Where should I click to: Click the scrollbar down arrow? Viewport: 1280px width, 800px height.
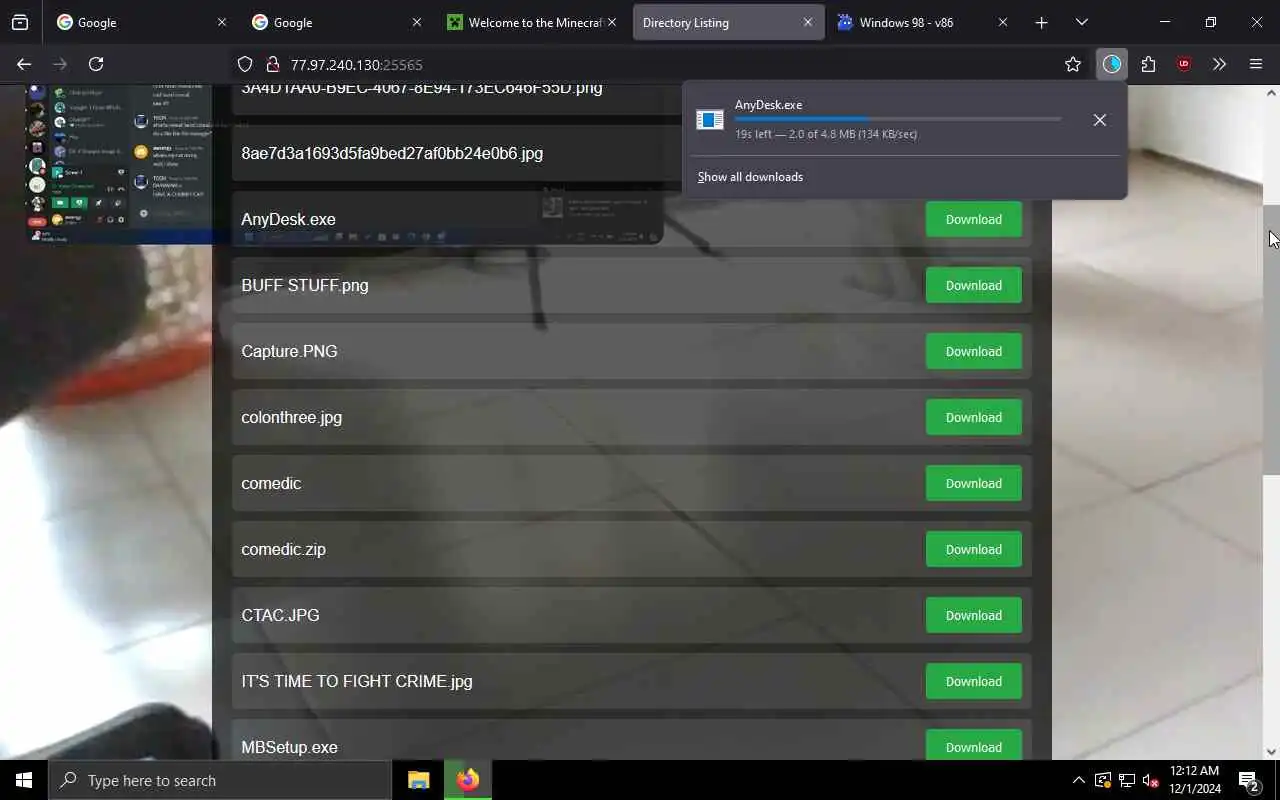click(1271, 752)
